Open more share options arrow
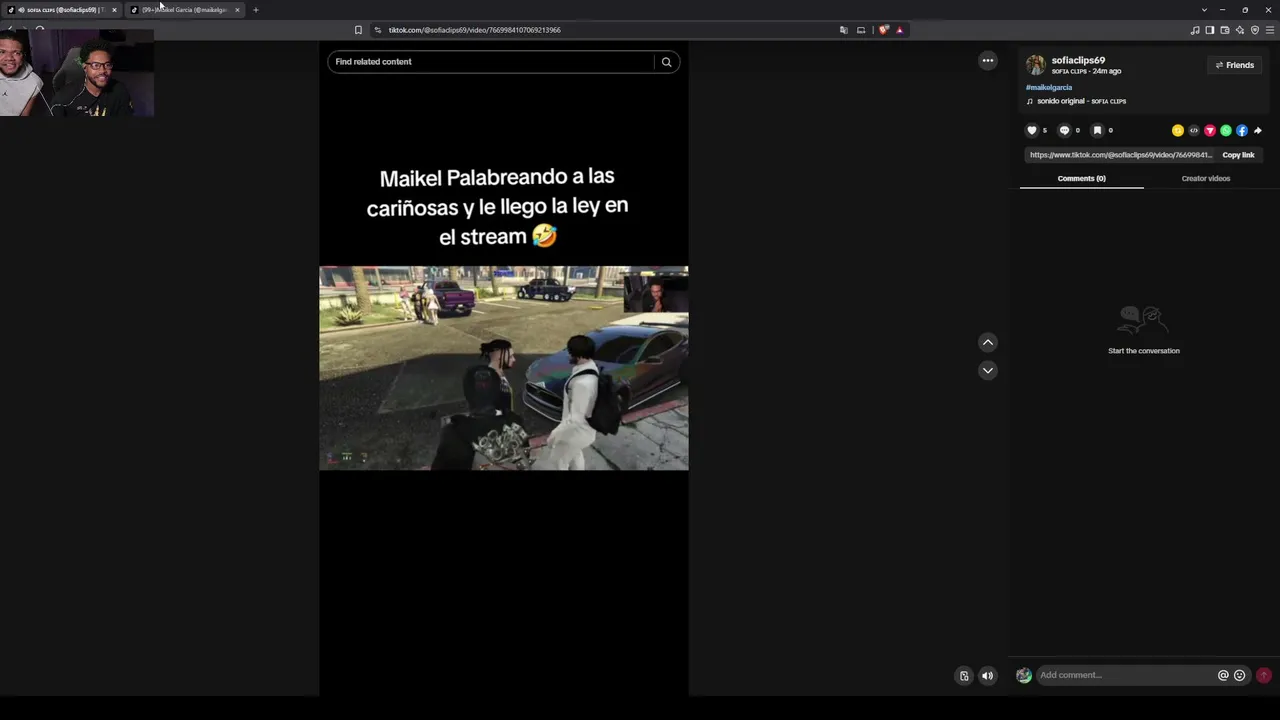Screen dimensions: 1280x720 [1258, 130]
